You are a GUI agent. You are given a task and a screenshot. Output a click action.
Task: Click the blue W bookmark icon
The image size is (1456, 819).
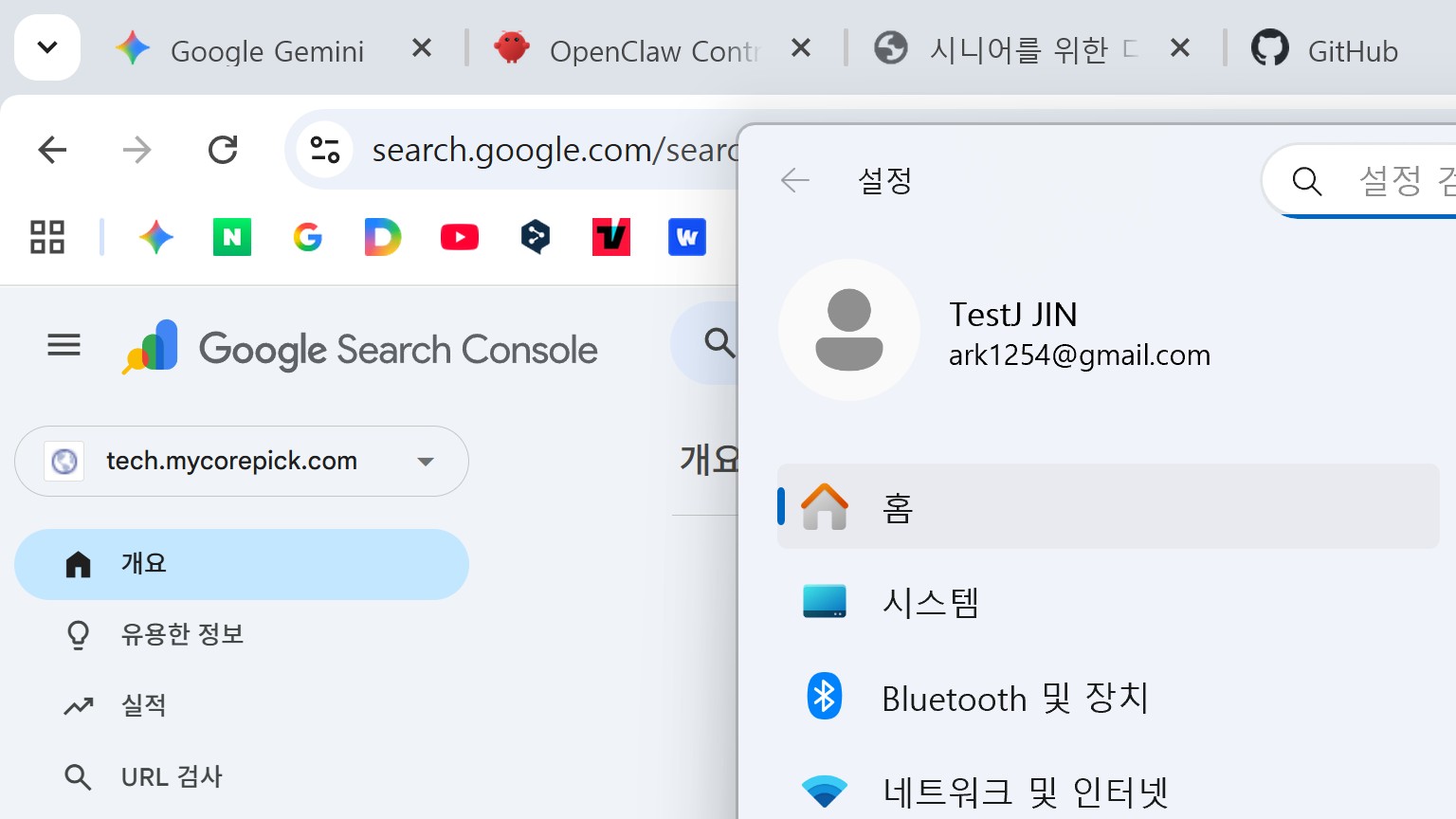coord(687,237)
